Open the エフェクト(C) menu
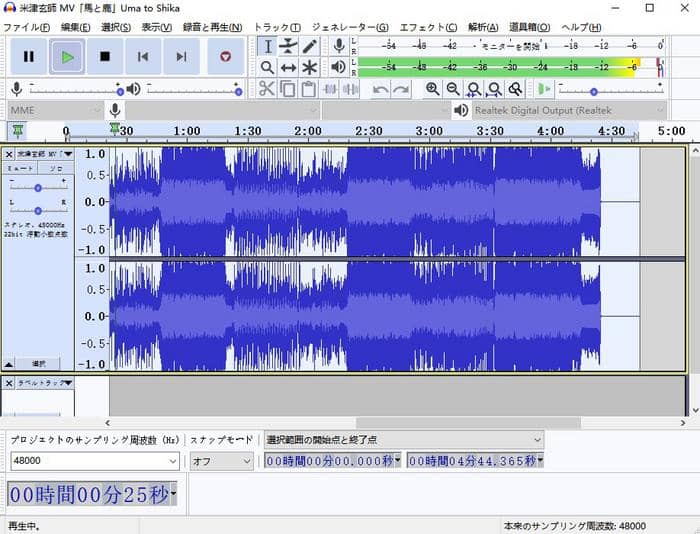This screenshot has width=700, height=534. 428,27
